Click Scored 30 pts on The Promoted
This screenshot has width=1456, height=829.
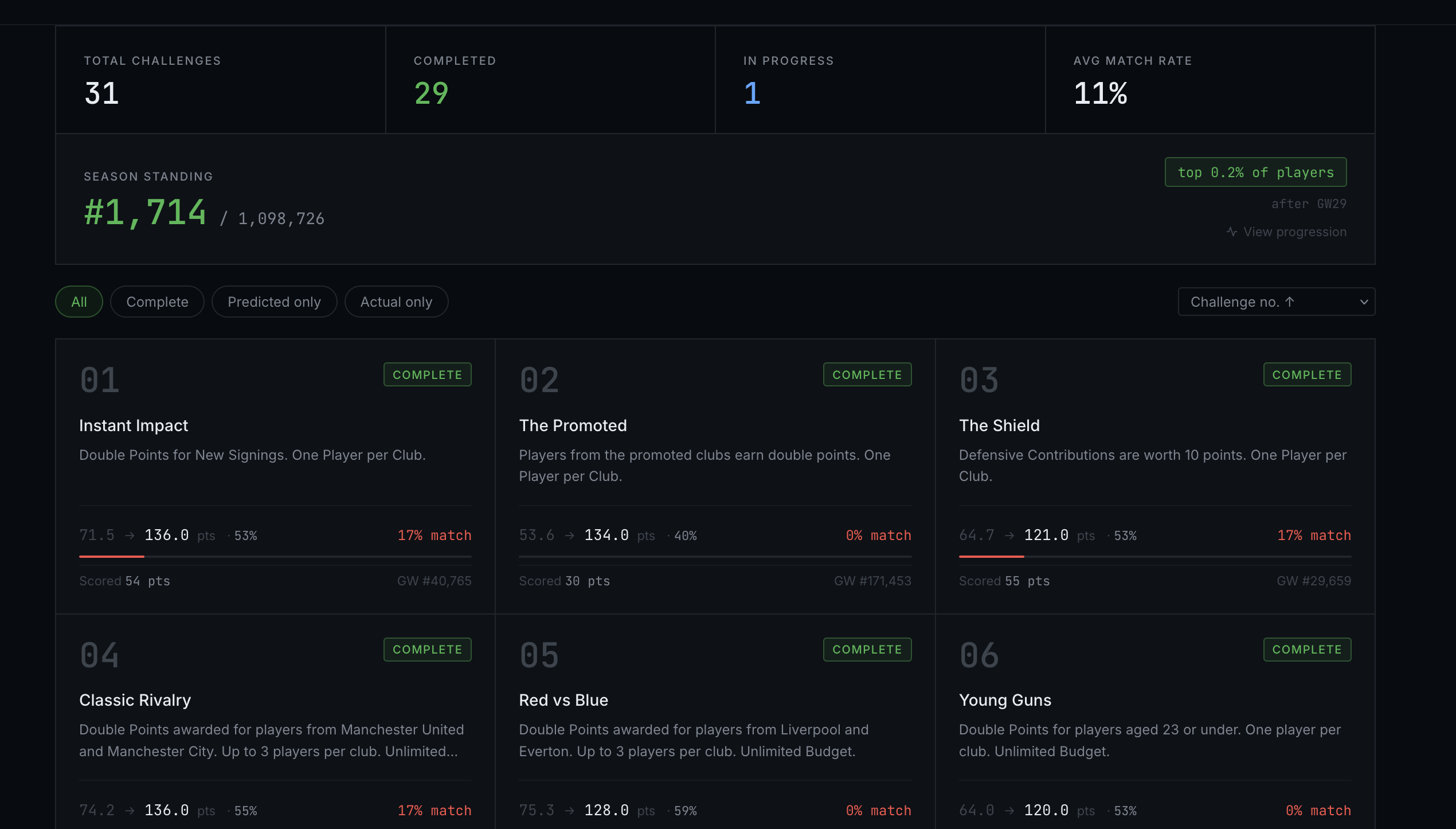click(x=564, y=581)
